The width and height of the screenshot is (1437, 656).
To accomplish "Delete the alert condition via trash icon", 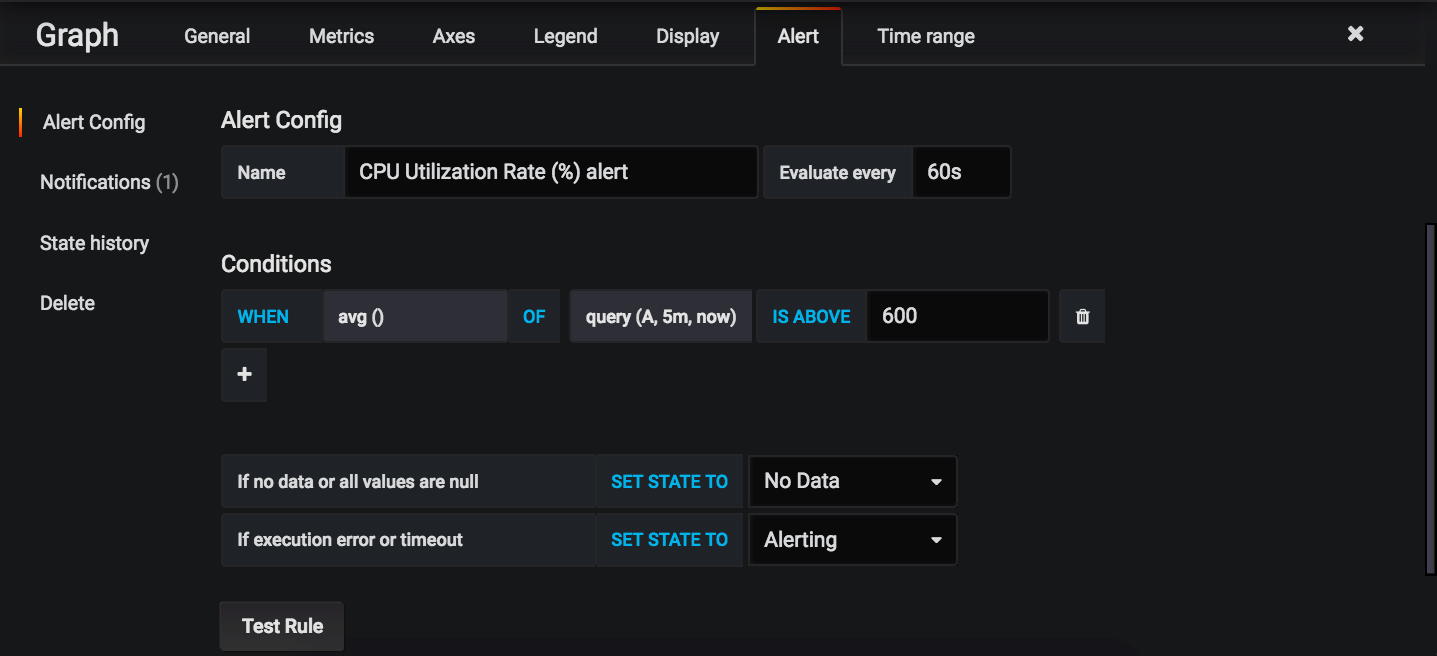I will [x=1081, y=316].
